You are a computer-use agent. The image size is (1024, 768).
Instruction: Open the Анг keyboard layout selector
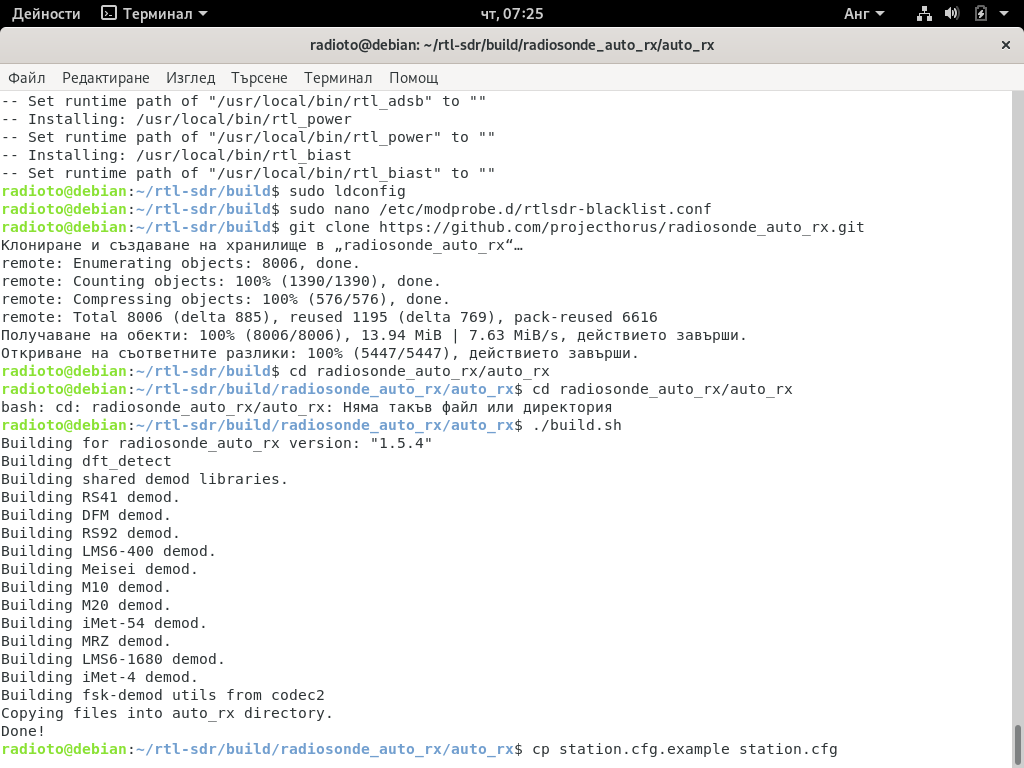pyautogui.click(x=863, y=14)
